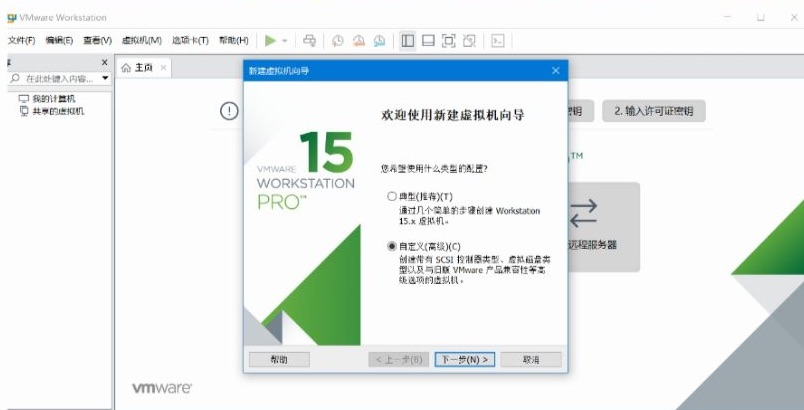Image resolution: width=804 pixels, height=410 pixels.
Task: Click the vmware logo at bottom left
Action: click(x=162, y=388)
